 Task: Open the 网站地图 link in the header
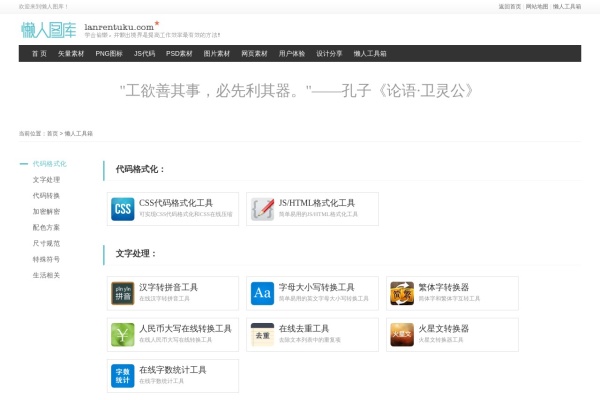[x=536, y=6]
